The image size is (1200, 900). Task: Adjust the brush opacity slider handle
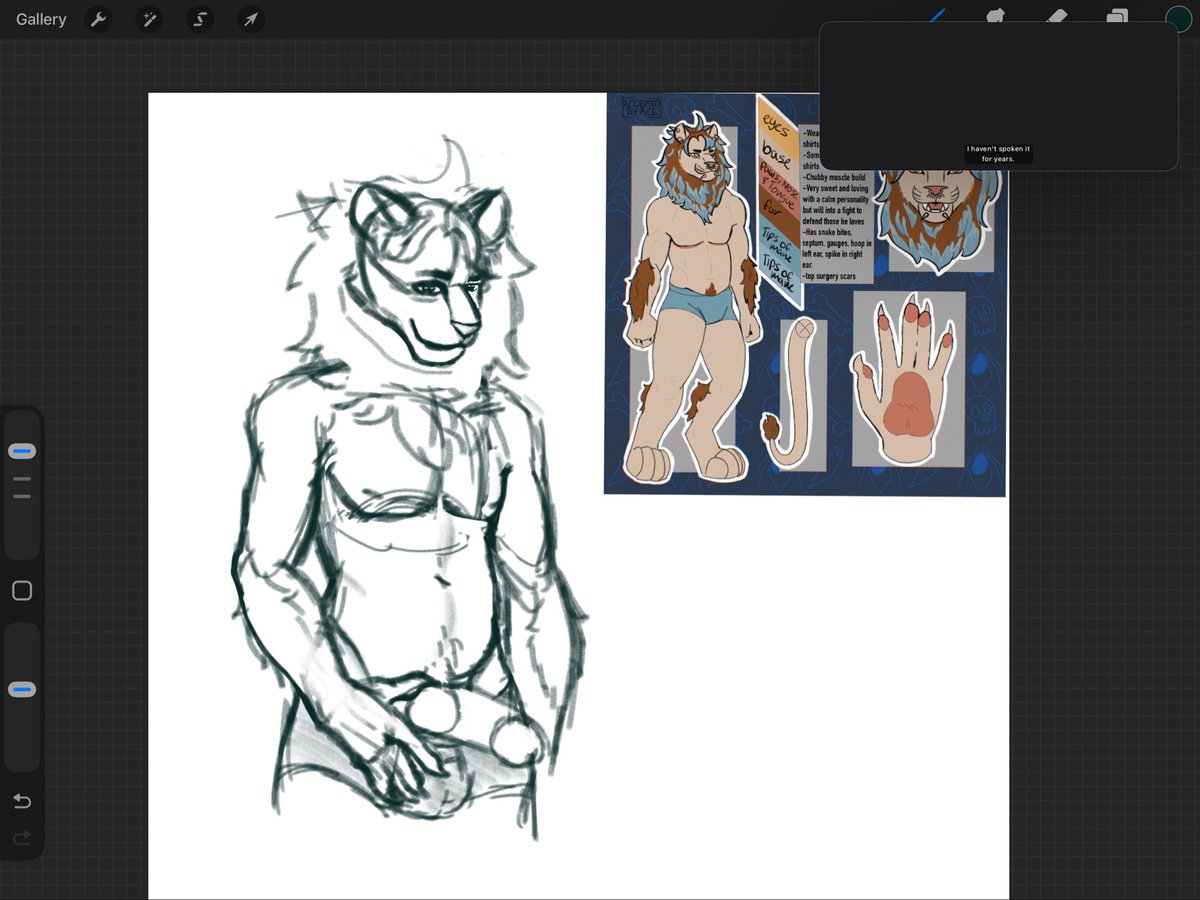22,690
